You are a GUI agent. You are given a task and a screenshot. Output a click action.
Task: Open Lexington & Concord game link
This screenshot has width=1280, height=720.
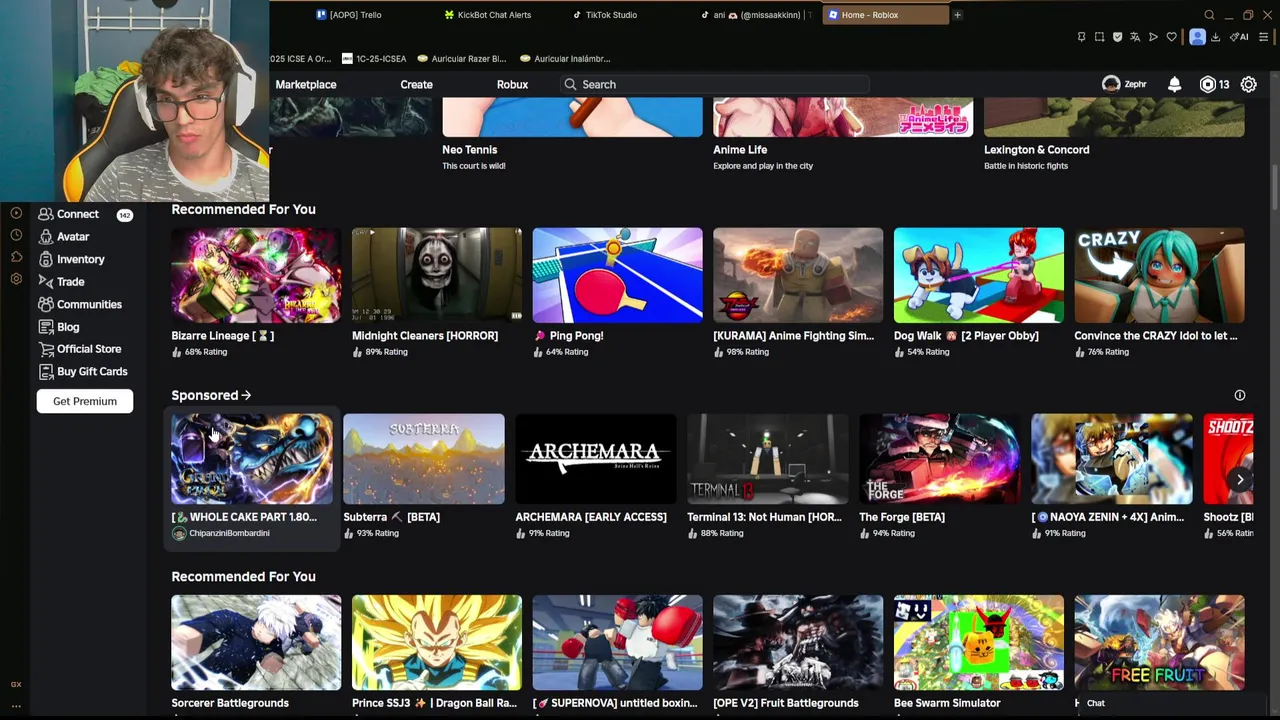[x=1037, y=150]
